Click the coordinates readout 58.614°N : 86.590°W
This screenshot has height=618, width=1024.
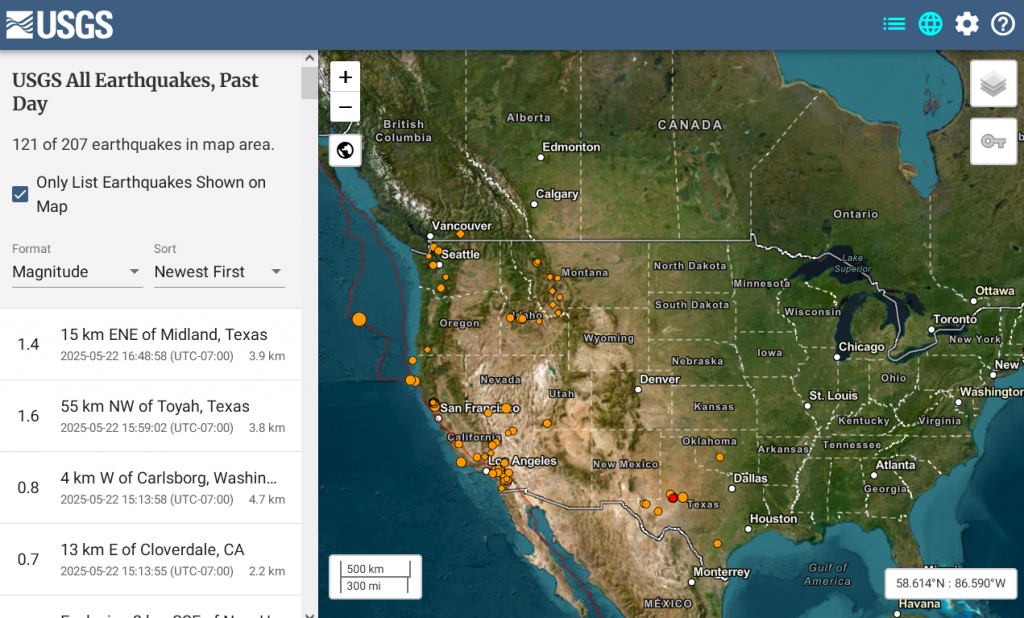click(950, 583)
